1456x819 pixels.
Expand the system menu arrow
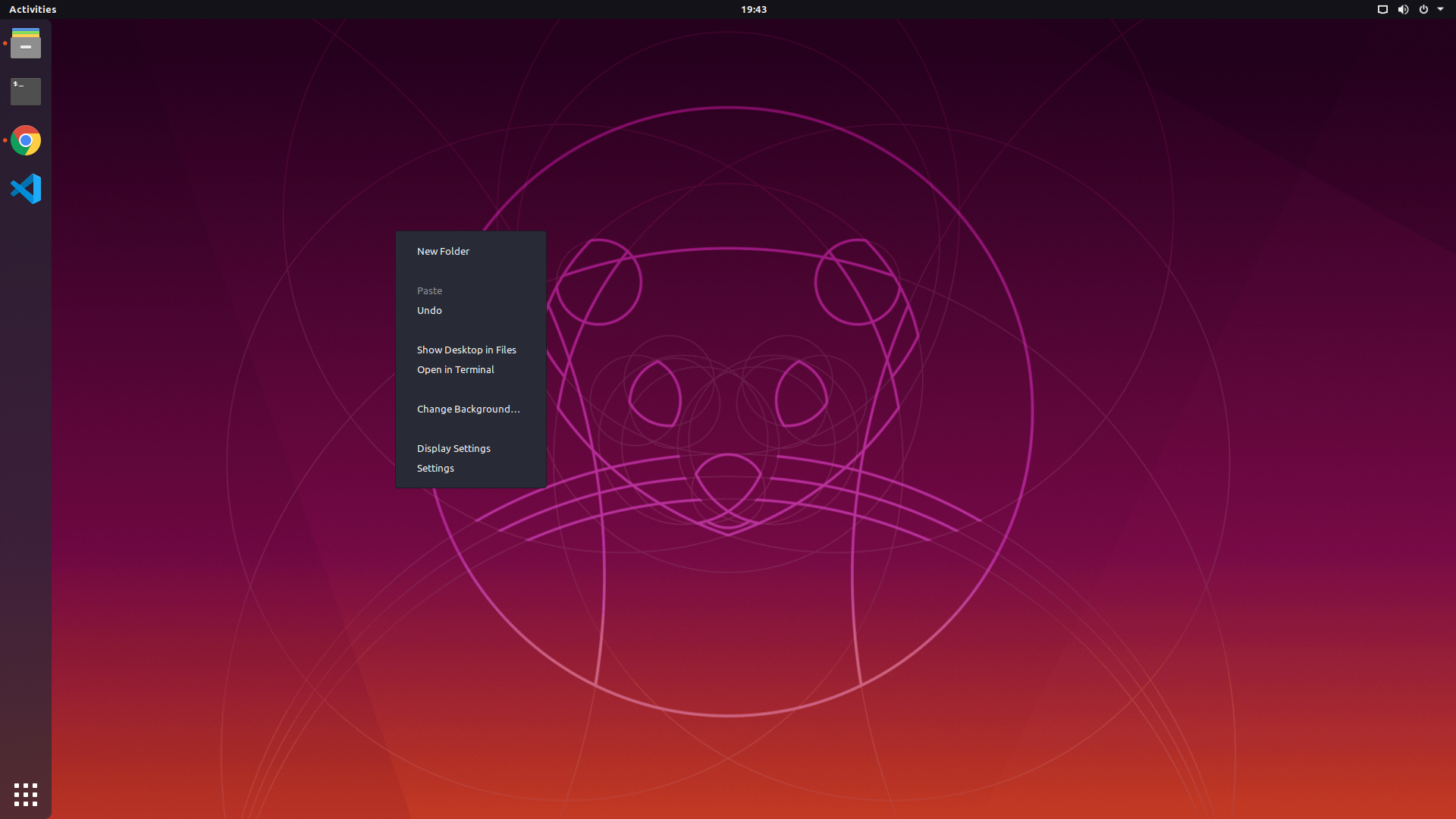coord(1440,10)
